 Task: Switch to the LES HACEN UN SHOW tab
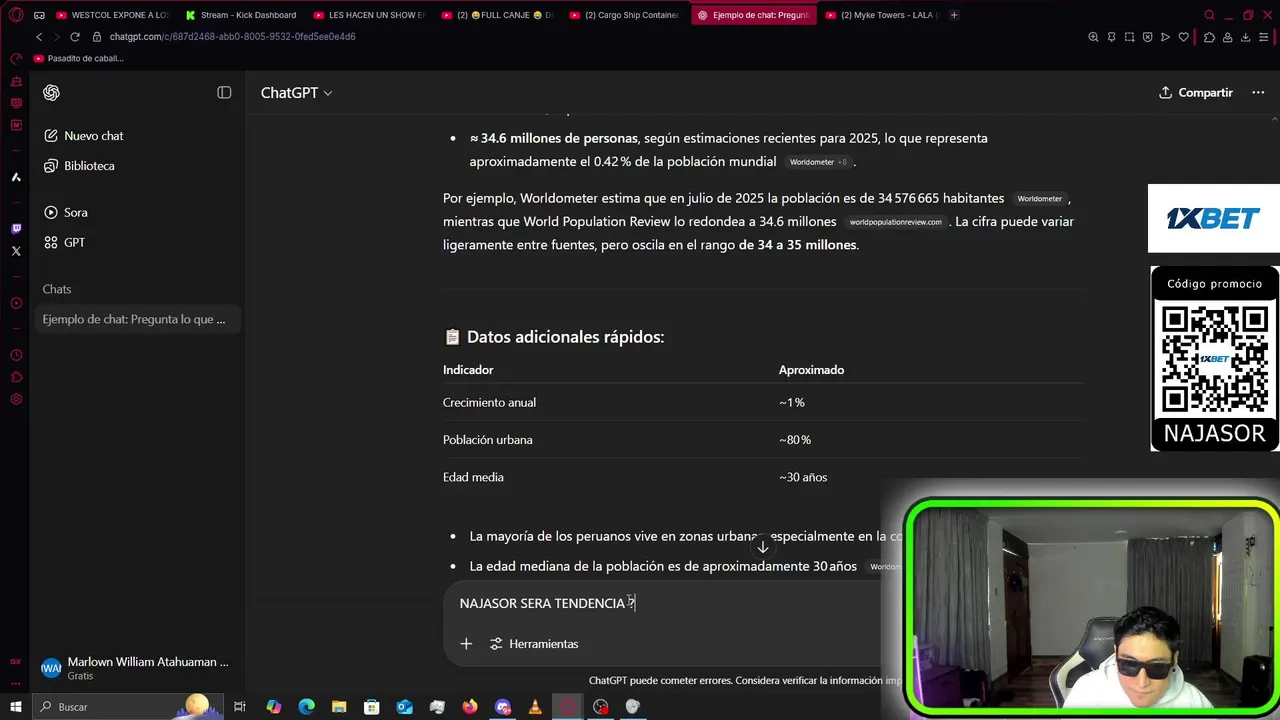(x=369, y=15)
